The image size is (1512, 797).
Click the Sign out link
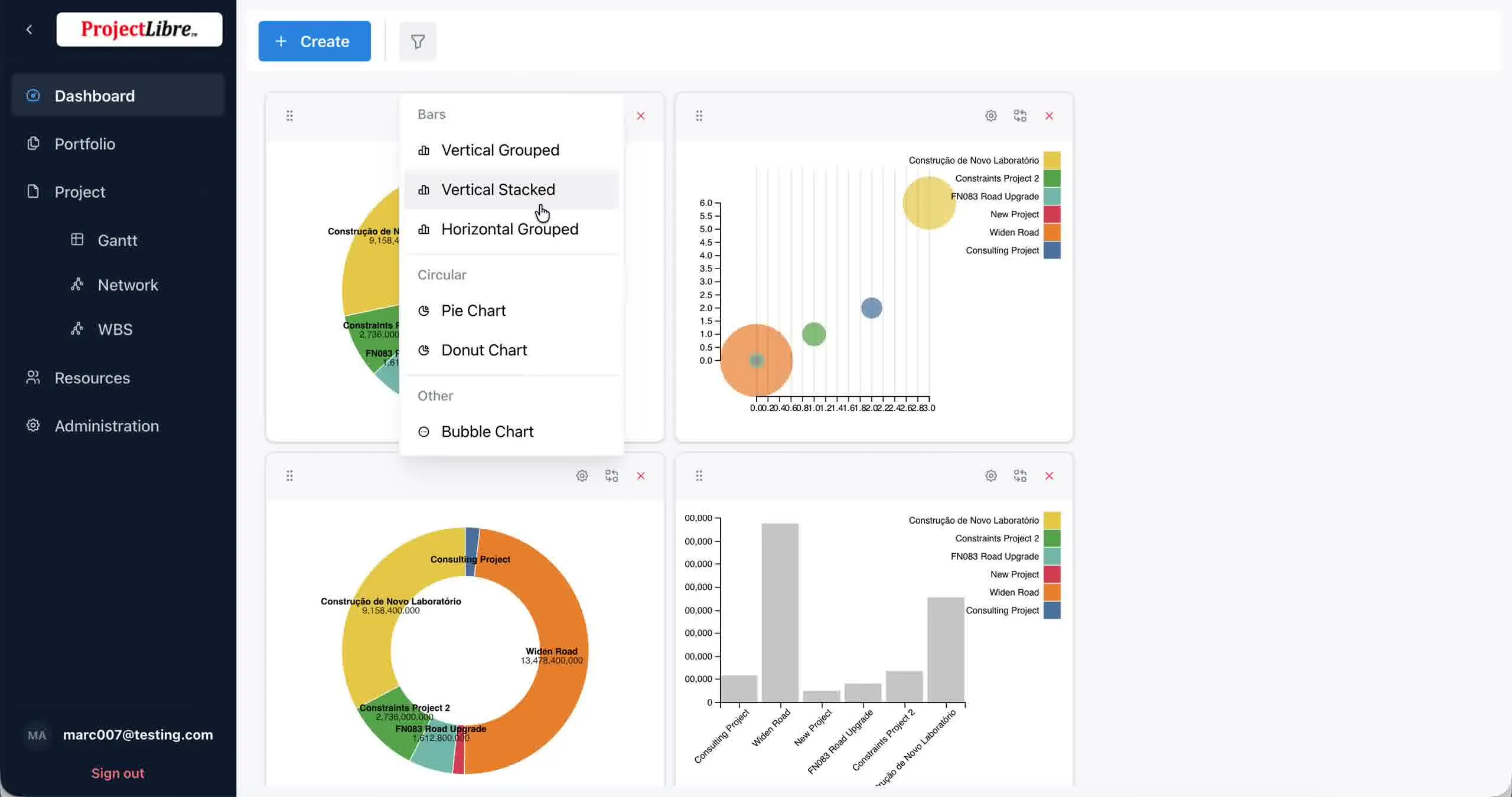pyautogui.click(x=118, y=773)
